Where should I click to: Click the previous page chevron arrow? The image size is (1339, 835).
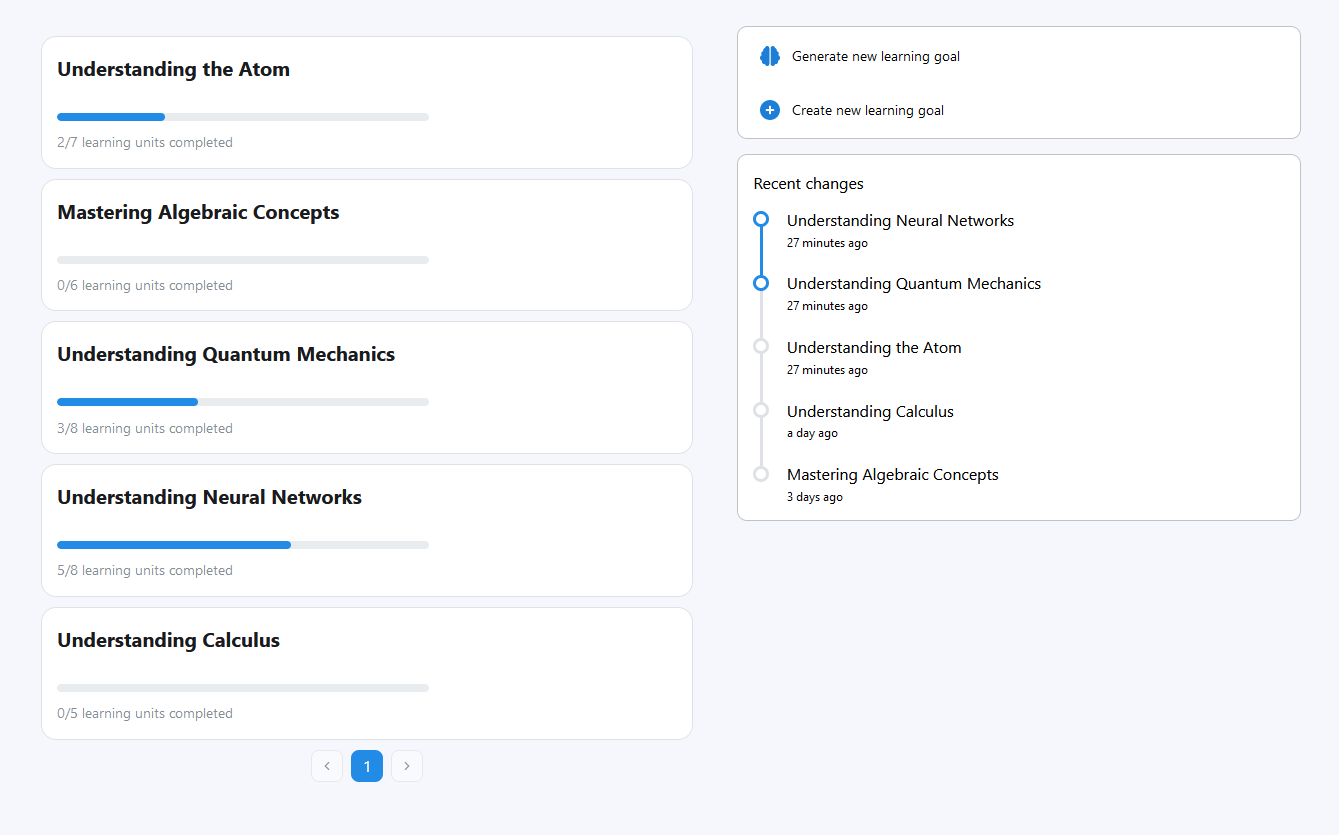(x=327, y=766)
